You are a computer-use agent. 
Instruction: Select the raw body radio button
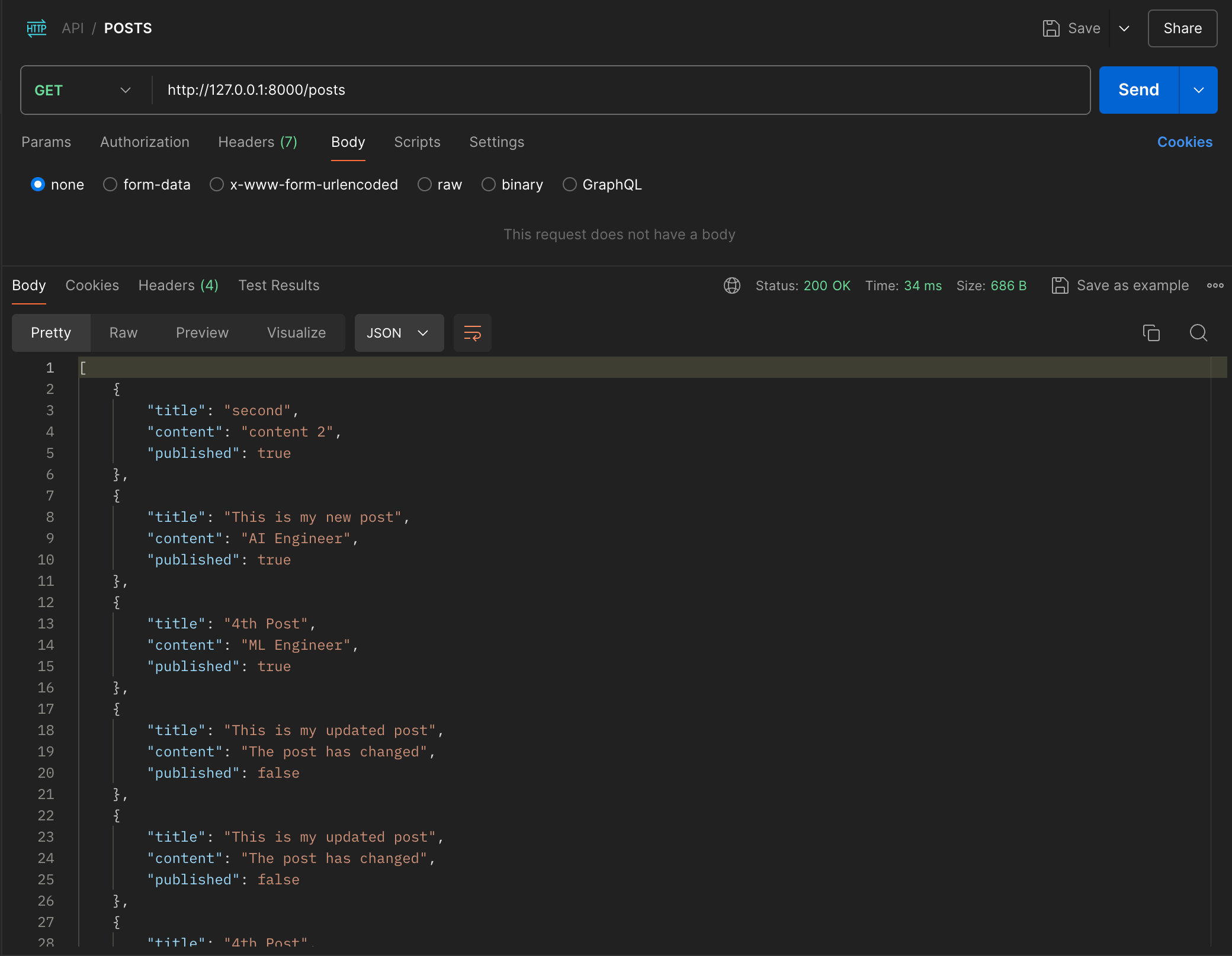coord(425,185)
